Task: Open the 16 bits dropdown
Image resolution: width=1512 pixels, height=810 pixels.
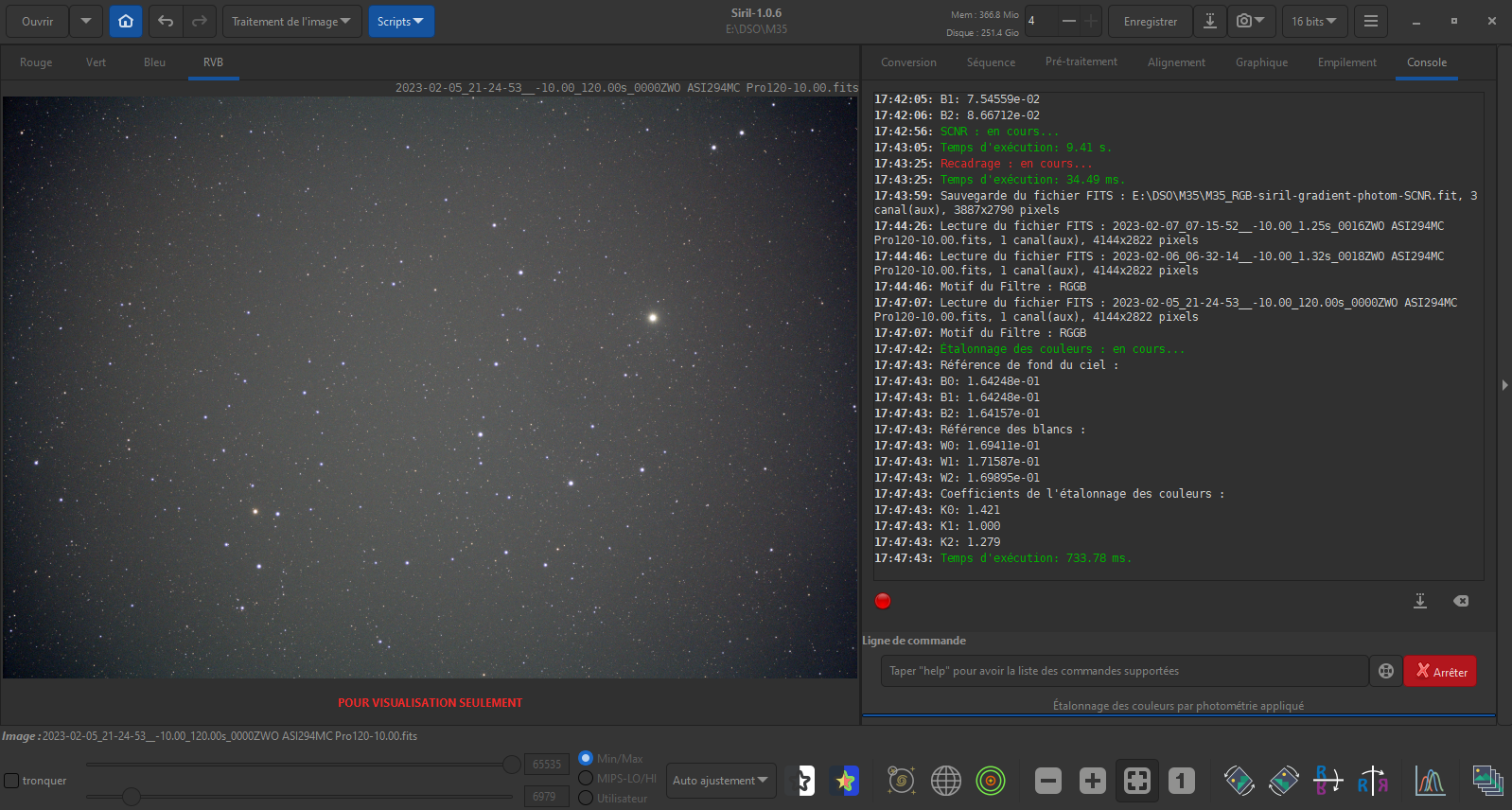Action: (1313, 21)
